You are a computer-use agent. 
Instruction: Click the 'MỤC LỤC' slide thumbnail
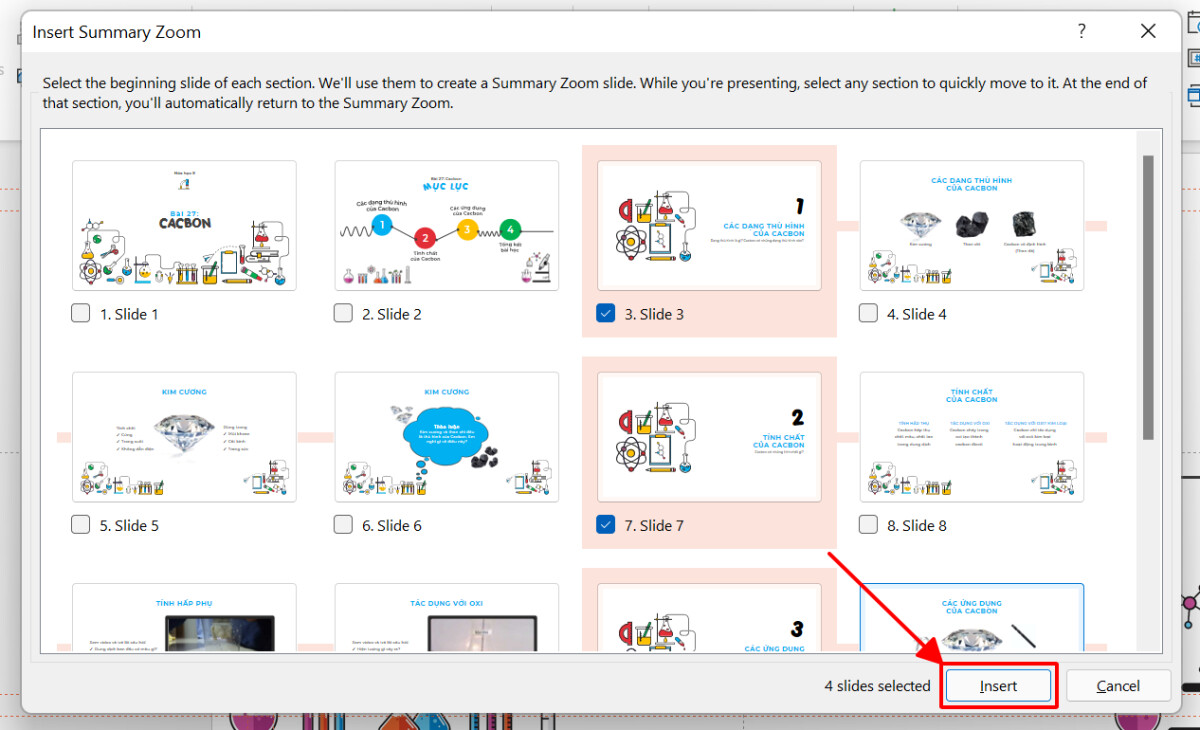(446, 225)
